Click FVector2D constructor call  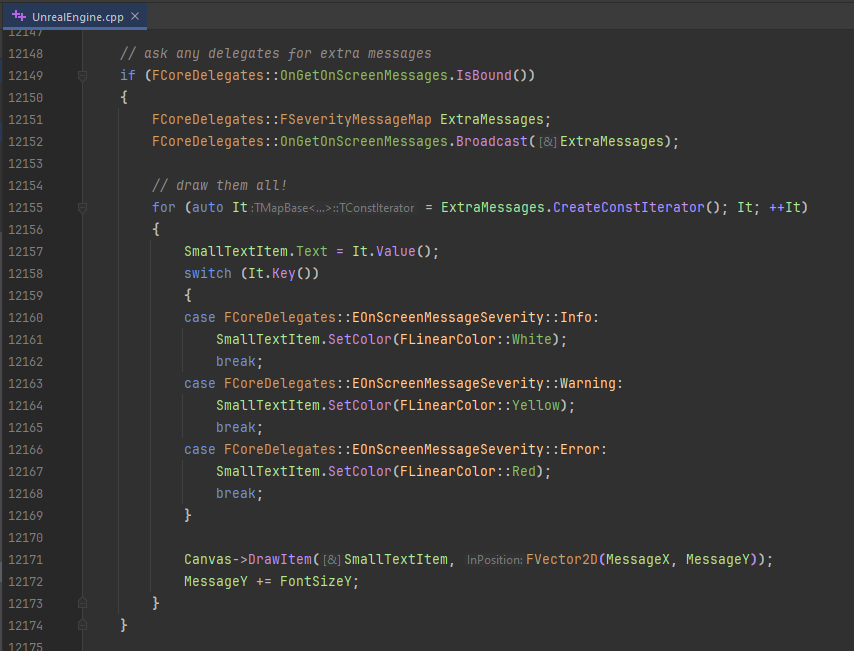pos(562,559)
